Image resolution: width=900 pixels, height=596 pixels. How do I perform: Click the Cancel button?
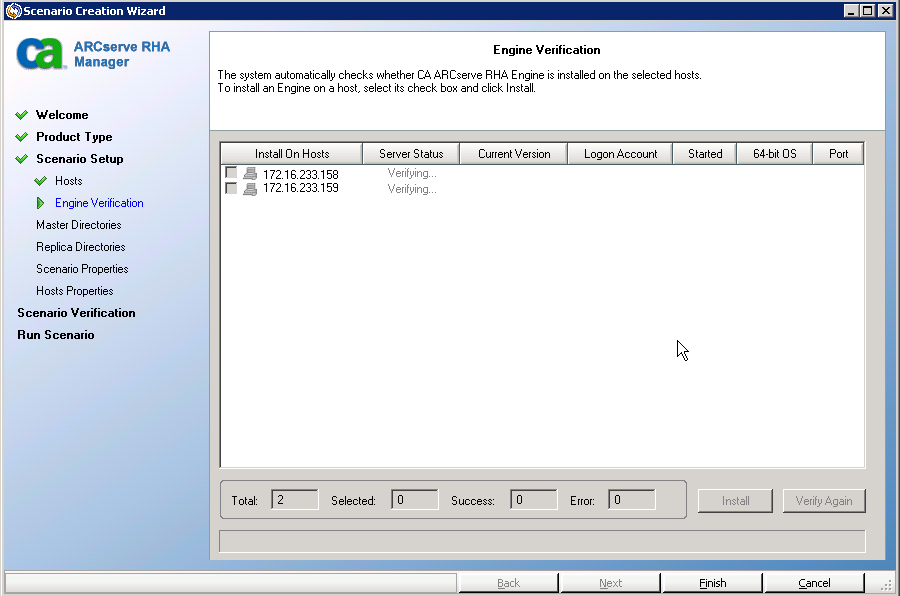(x=814, y=582)
